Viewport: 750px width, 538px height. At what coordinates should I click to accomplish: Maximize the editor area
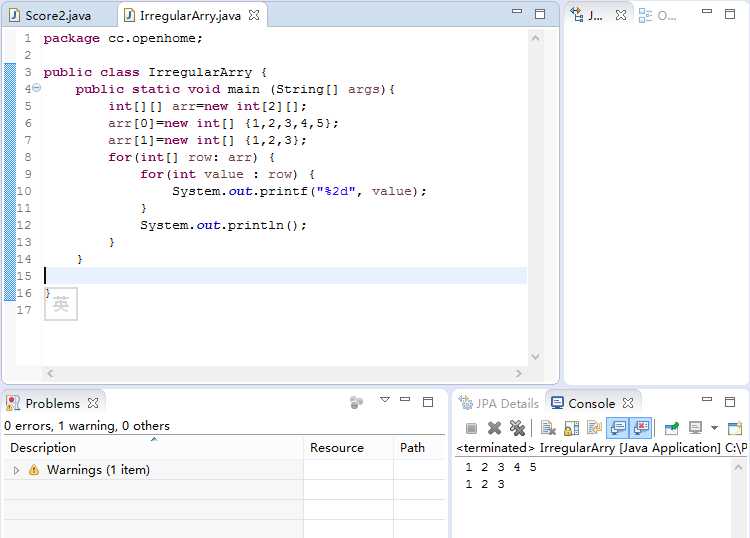pos(540,14)
